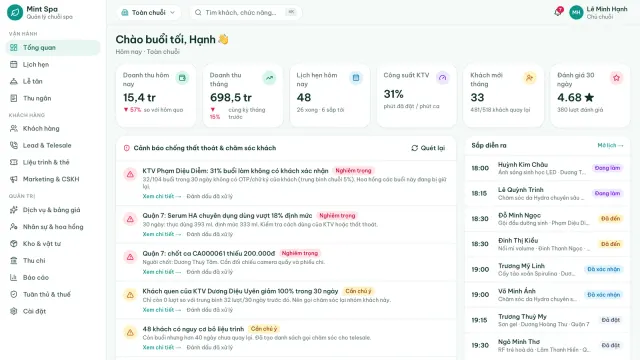The image size is (640, 360).
Task: Click the 698,5 tr monthly revenue value
Action: pyautogui.click(x=231, y=98)
